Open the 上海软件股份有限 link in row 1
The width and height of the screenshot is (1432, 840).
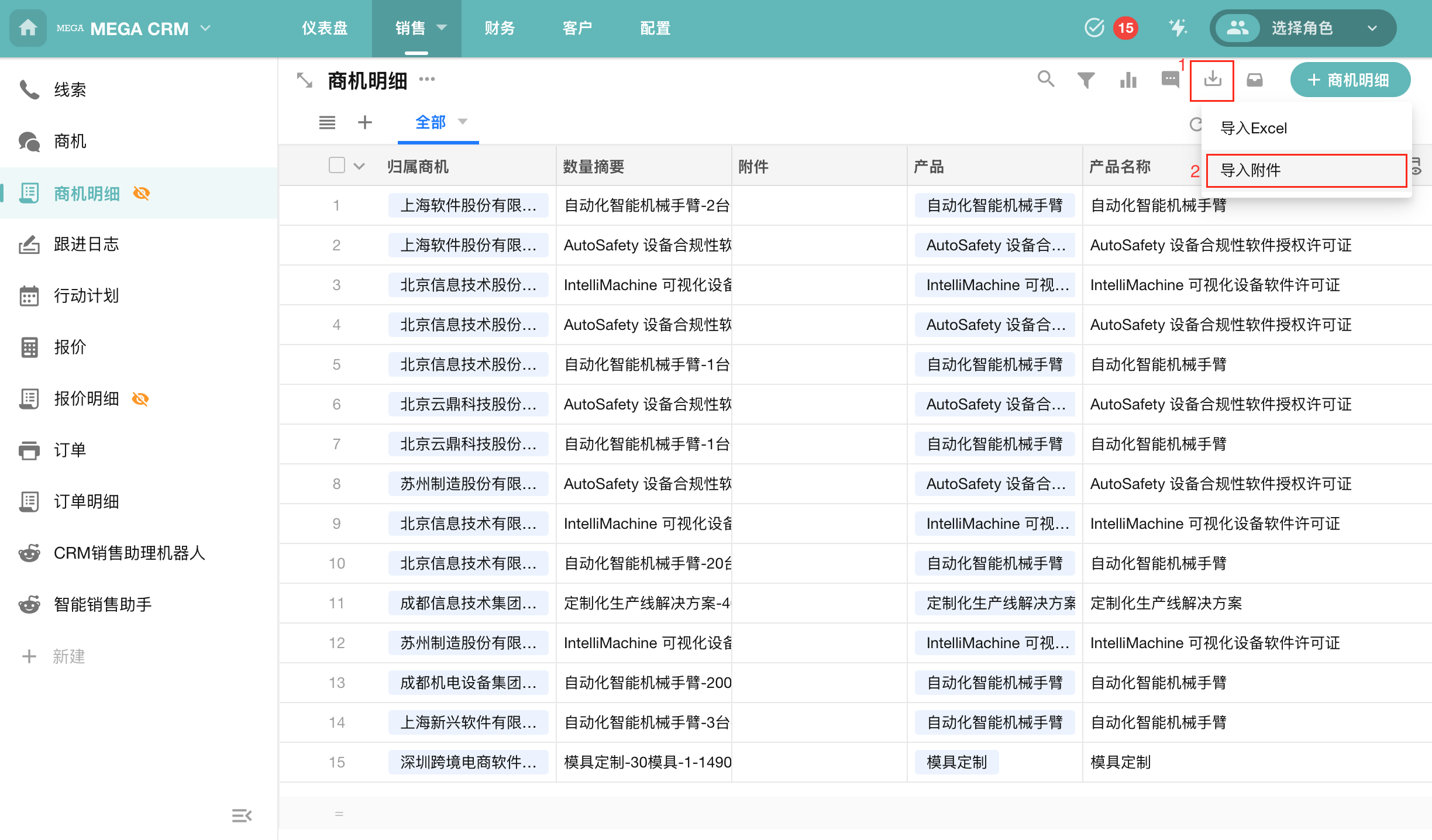[x=467, y=205]
